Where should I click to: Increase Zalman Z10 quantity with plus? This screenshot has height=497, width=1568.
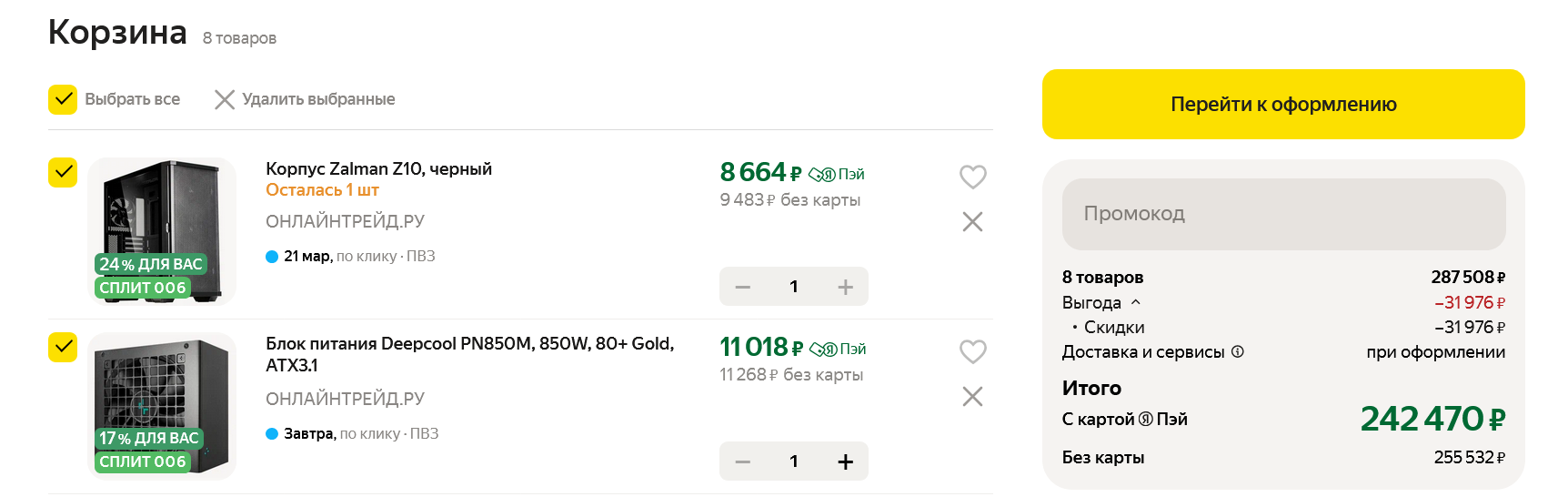coord(845,287)
